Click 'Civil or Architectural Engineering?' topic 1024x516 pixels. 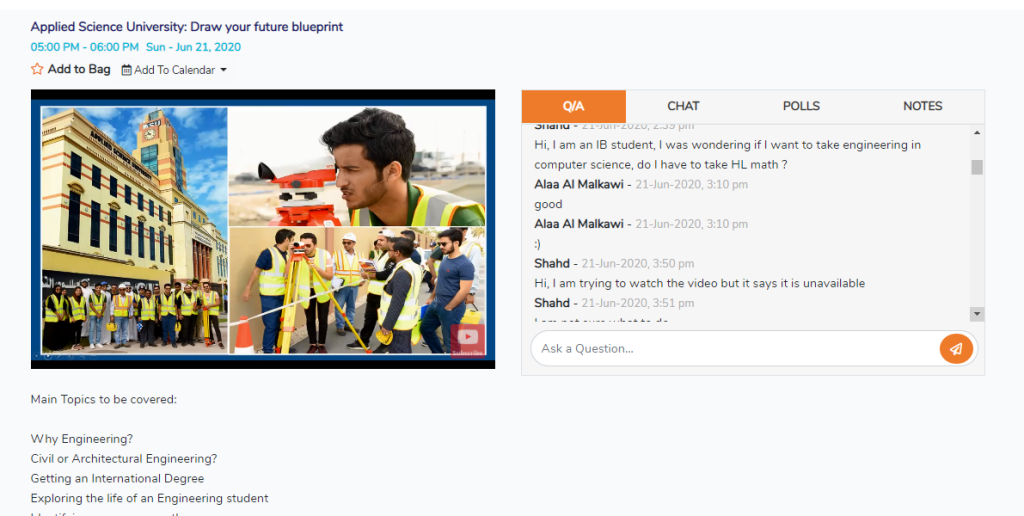coord(124,459)
